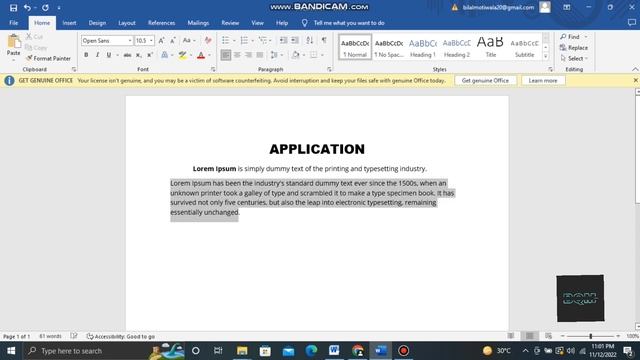Open the Change Case dropdown
This screenshot has width=640, height=360.
189,40
